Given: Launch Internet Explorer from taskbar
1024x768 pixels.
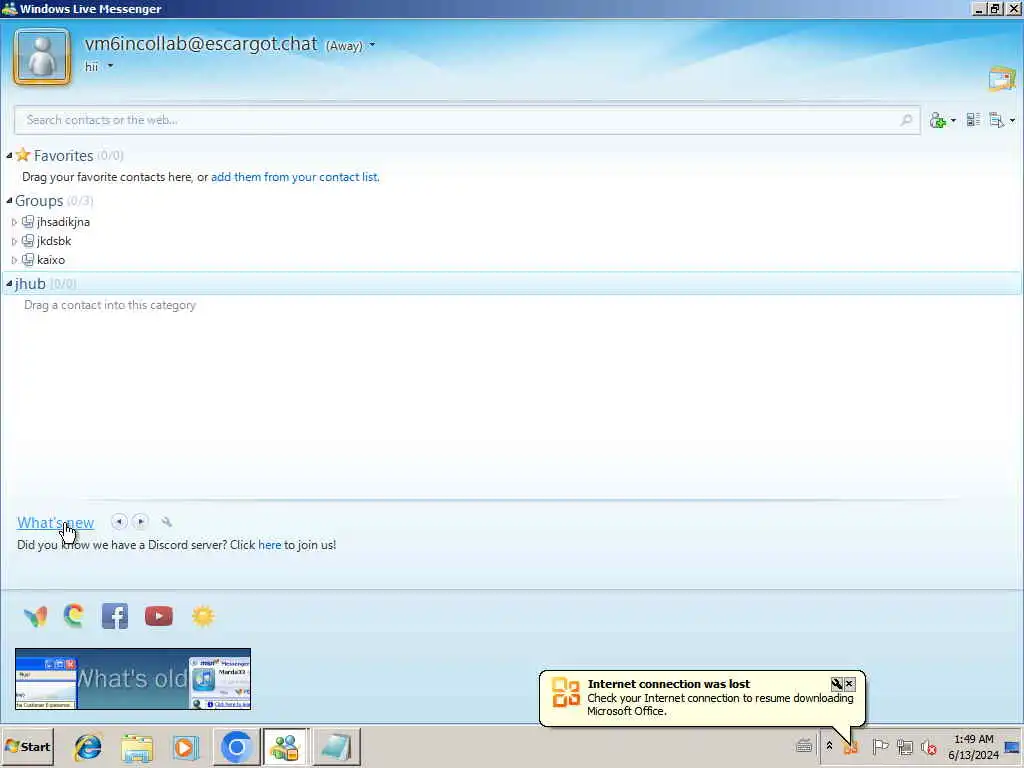Looking at the screenshot, I should pos(88,747).
